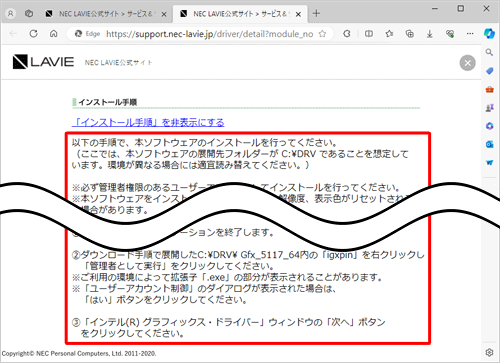Open sidebar Drop send icon

point(489,163)
